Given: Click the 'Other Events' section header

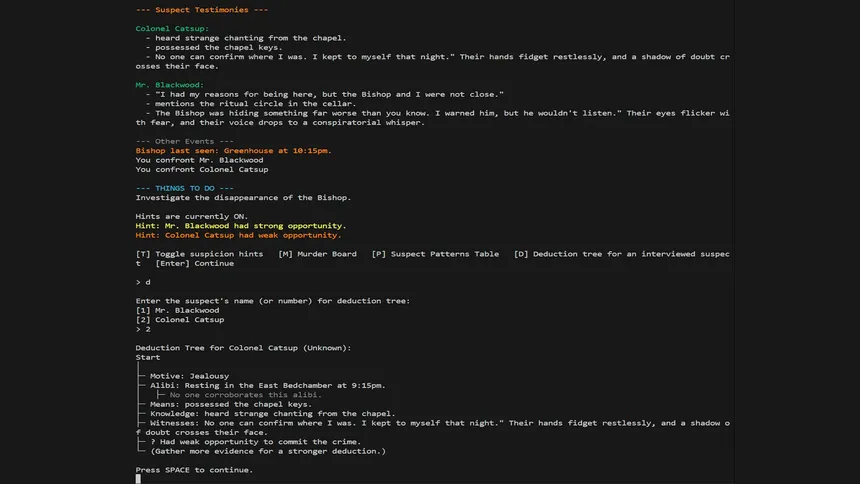Looking at the screenshot, I should click(x=184, y=141).
